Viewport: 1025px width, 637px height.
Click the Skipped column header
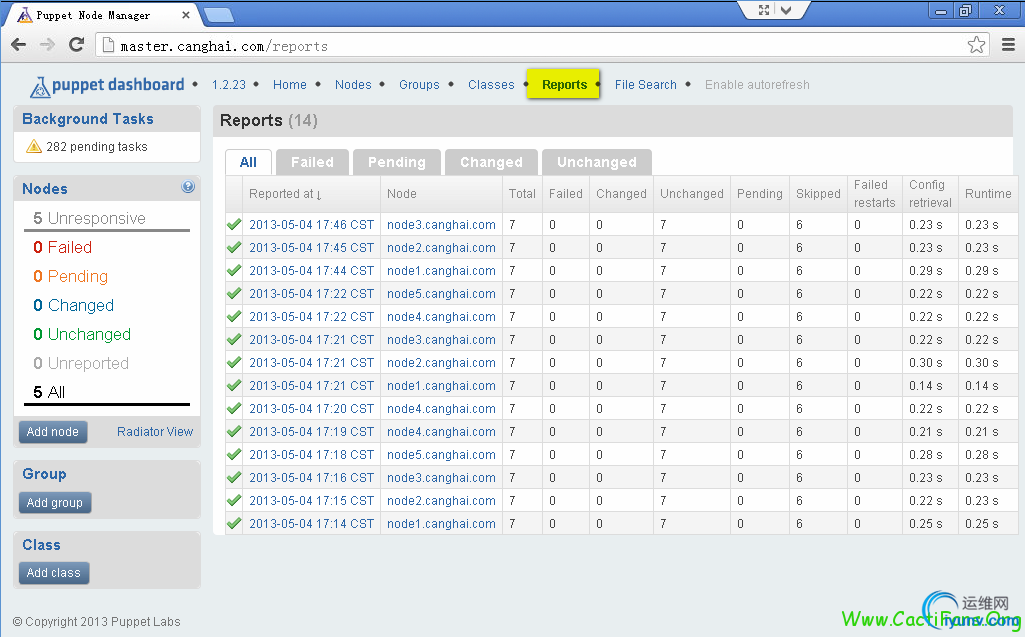click(818, 194)
